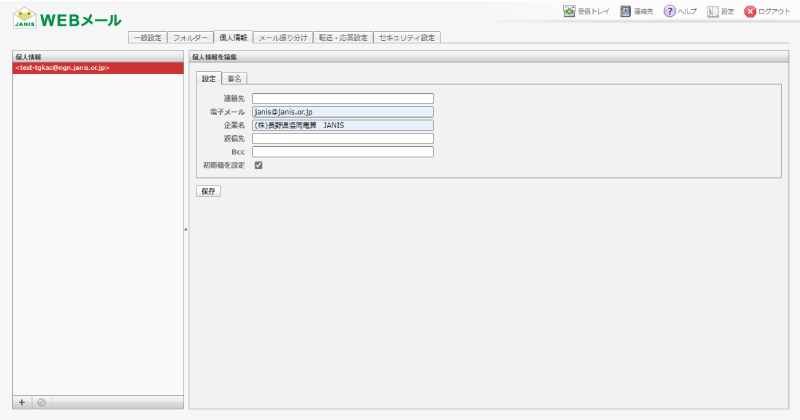Image resolution: width=800 pixels, height=420 pixels.
Task: Click the 個人情報を編集 panel header
Action: pyautogui.click(x=489, y=57)
